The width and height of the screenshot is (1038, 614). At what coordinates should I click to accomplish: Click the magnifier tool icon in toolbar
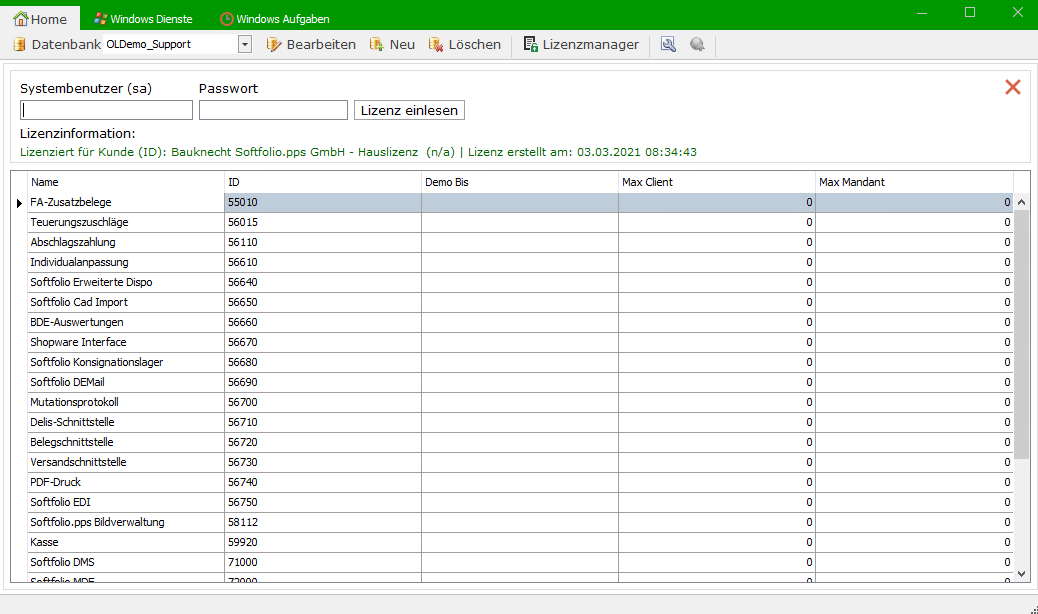click(668, 45)
